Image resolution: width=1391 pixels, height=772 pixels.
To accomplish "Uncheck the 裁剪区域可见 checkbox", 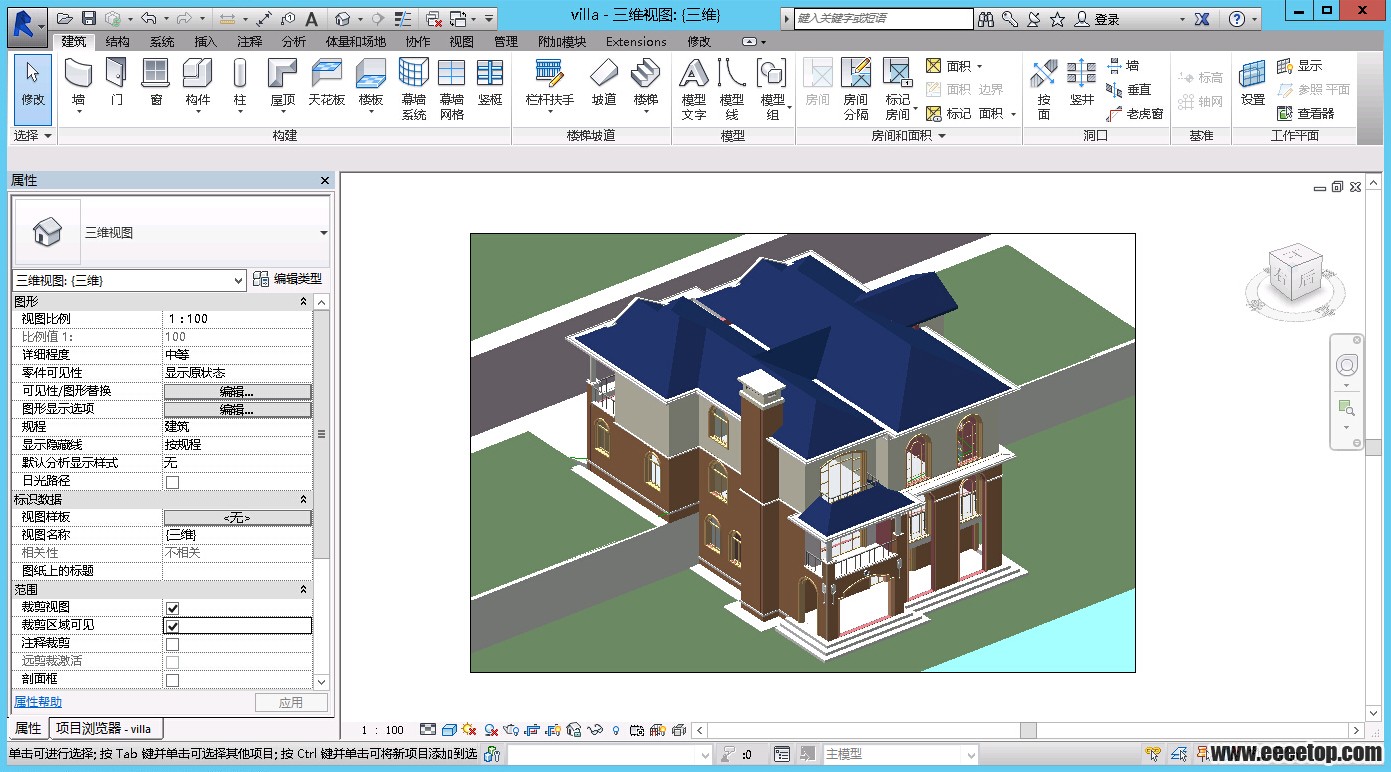I will (x=172, y=625).
